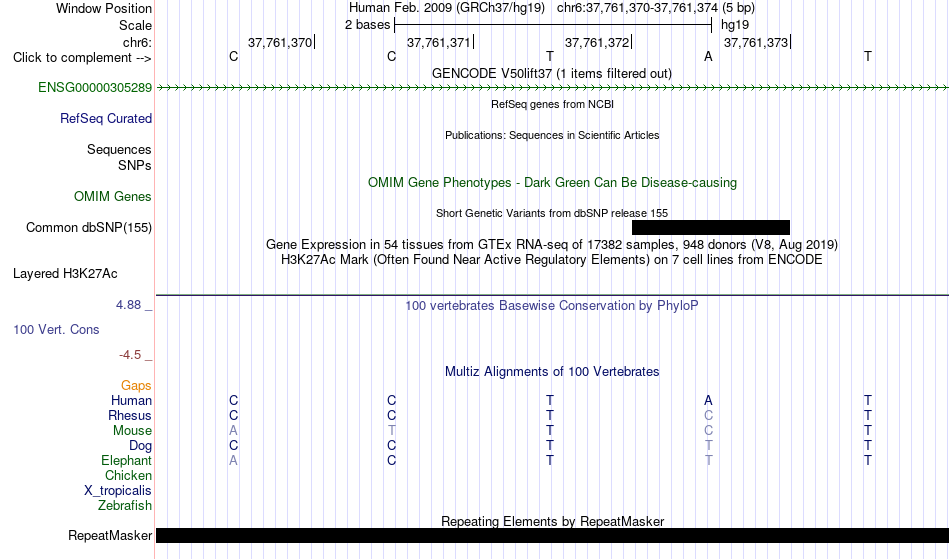Click Elephant row A base in first column
The height and width of the screenshot is (559, 950).
(233, 461)
